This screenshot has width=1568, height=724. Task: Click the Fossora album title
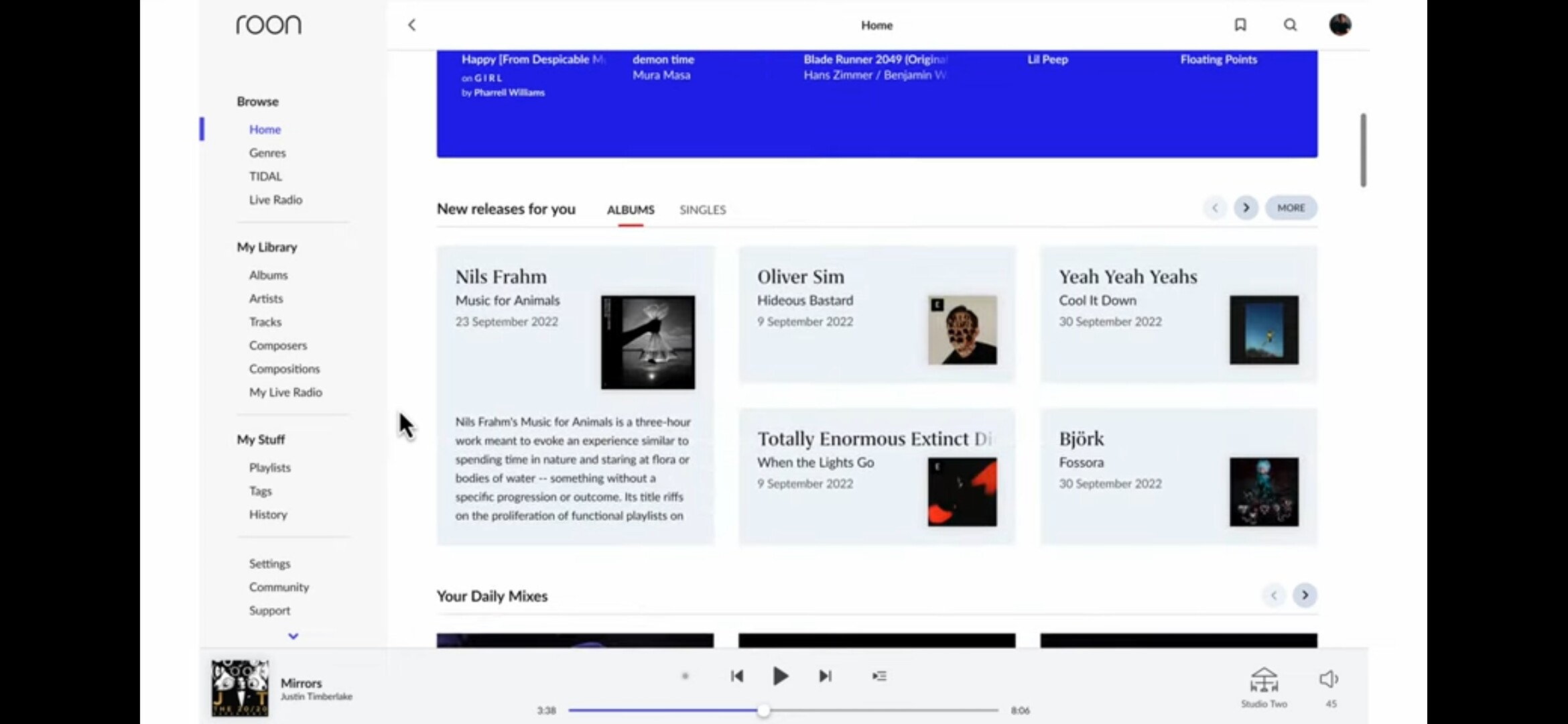pos(1081,463)
